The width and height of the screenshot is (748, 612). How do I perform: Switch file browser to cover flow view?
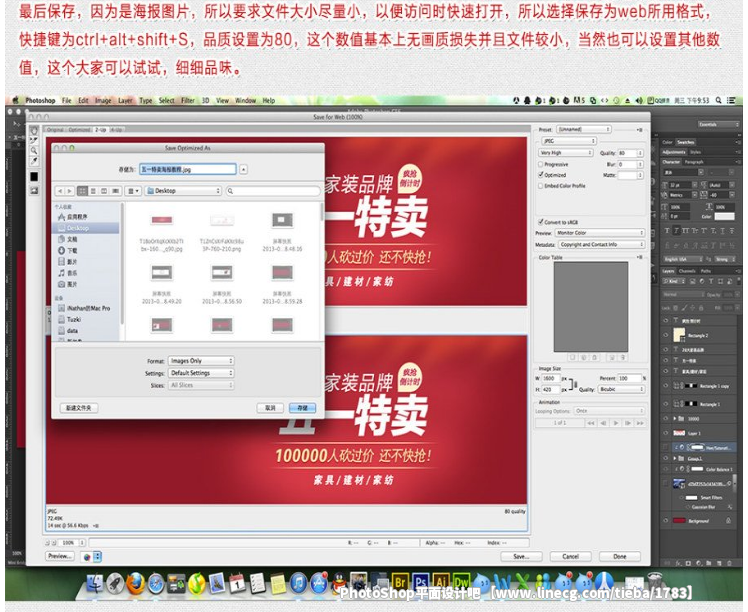coord(115,191)
